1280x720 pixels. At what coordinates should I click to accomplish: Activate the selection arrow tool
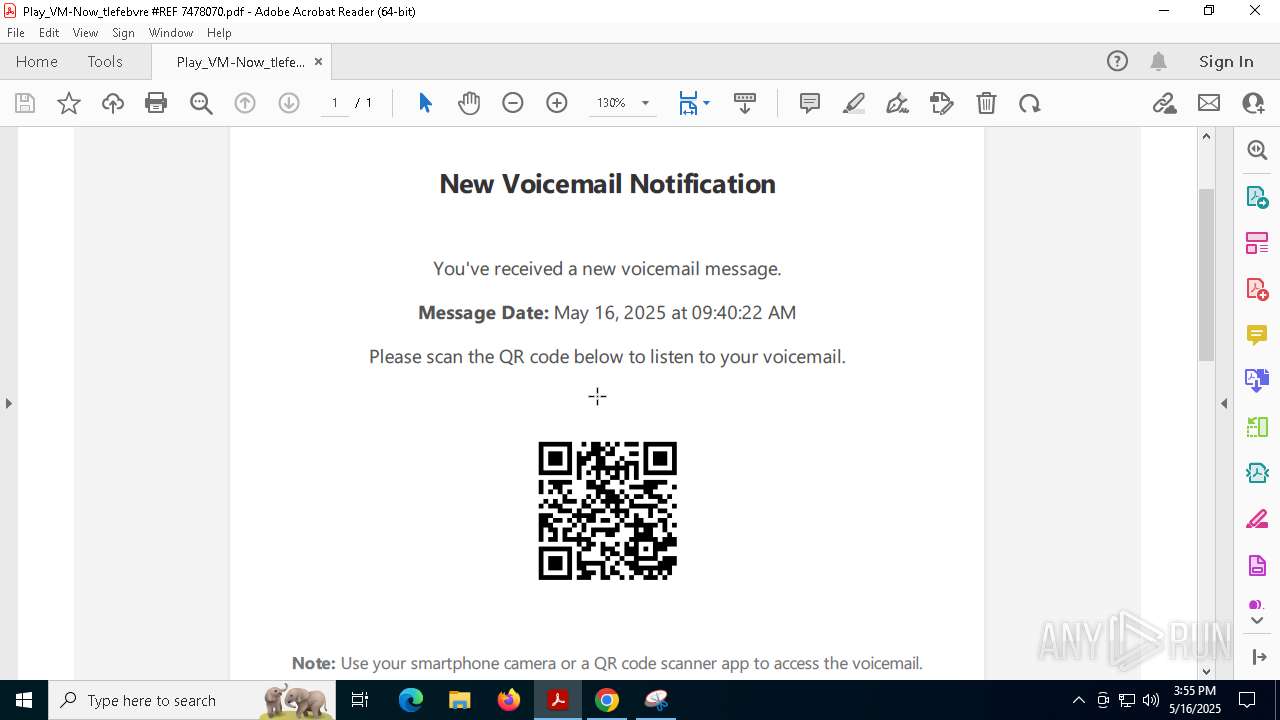pyautogui.click(x=425, y=103)
